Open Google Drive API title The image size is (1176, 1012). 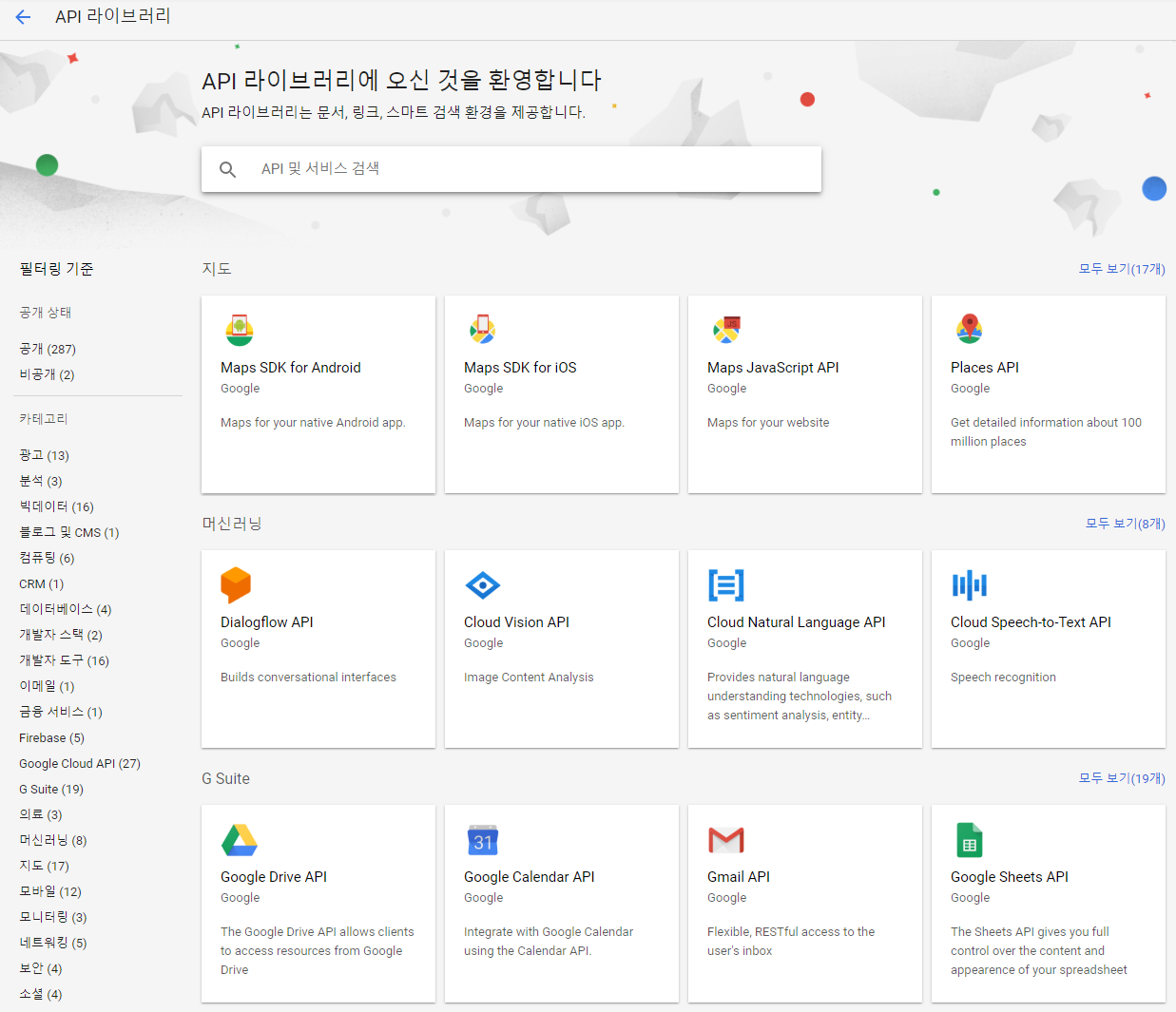[274, 877]
